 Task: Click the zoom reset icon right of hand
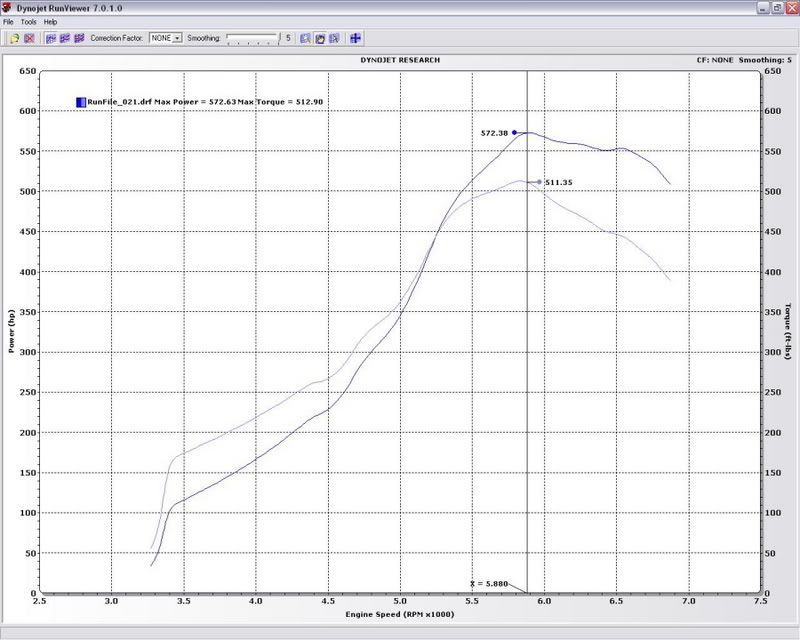coord(334,38)
